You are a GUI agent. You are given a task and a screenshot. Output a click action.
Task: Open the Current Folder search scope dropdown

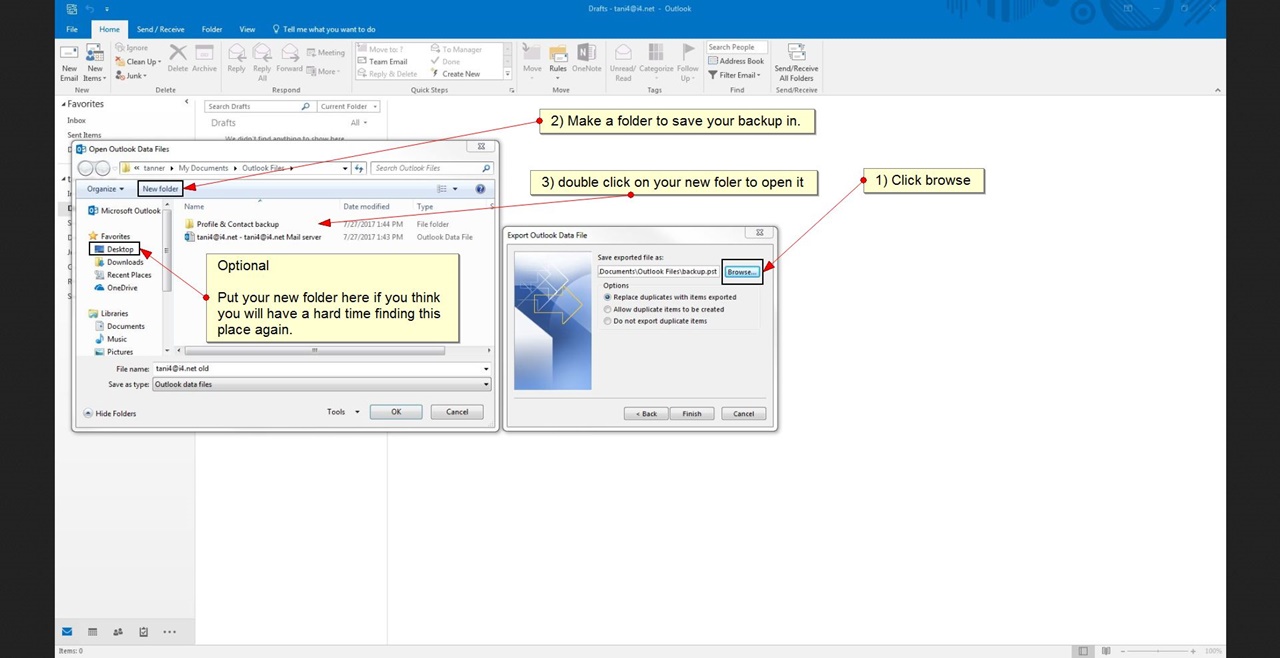pyautogui.click(x=348, y=106)
